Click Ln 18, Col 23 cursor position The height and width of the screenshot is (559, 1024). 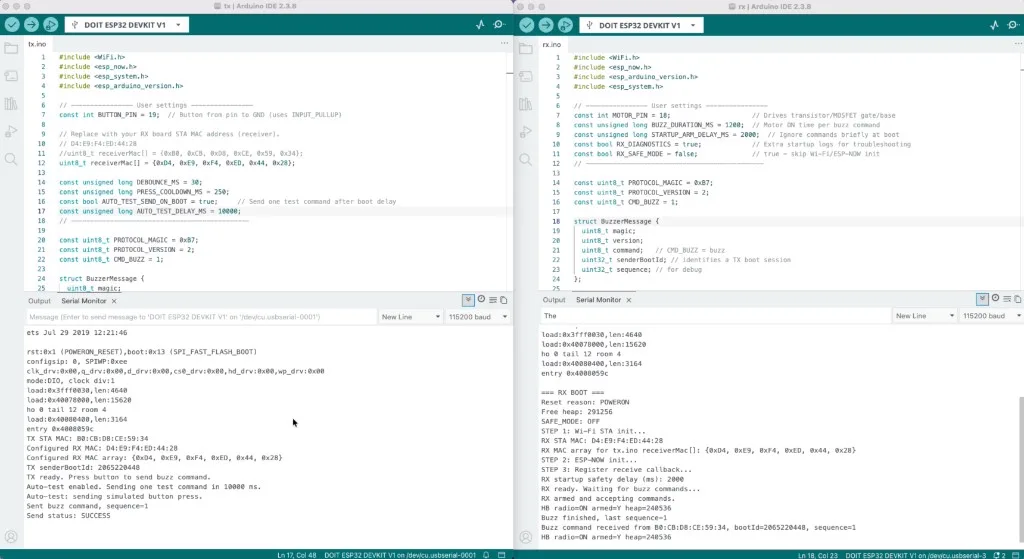pyautogui.click(x=818, y=555)
